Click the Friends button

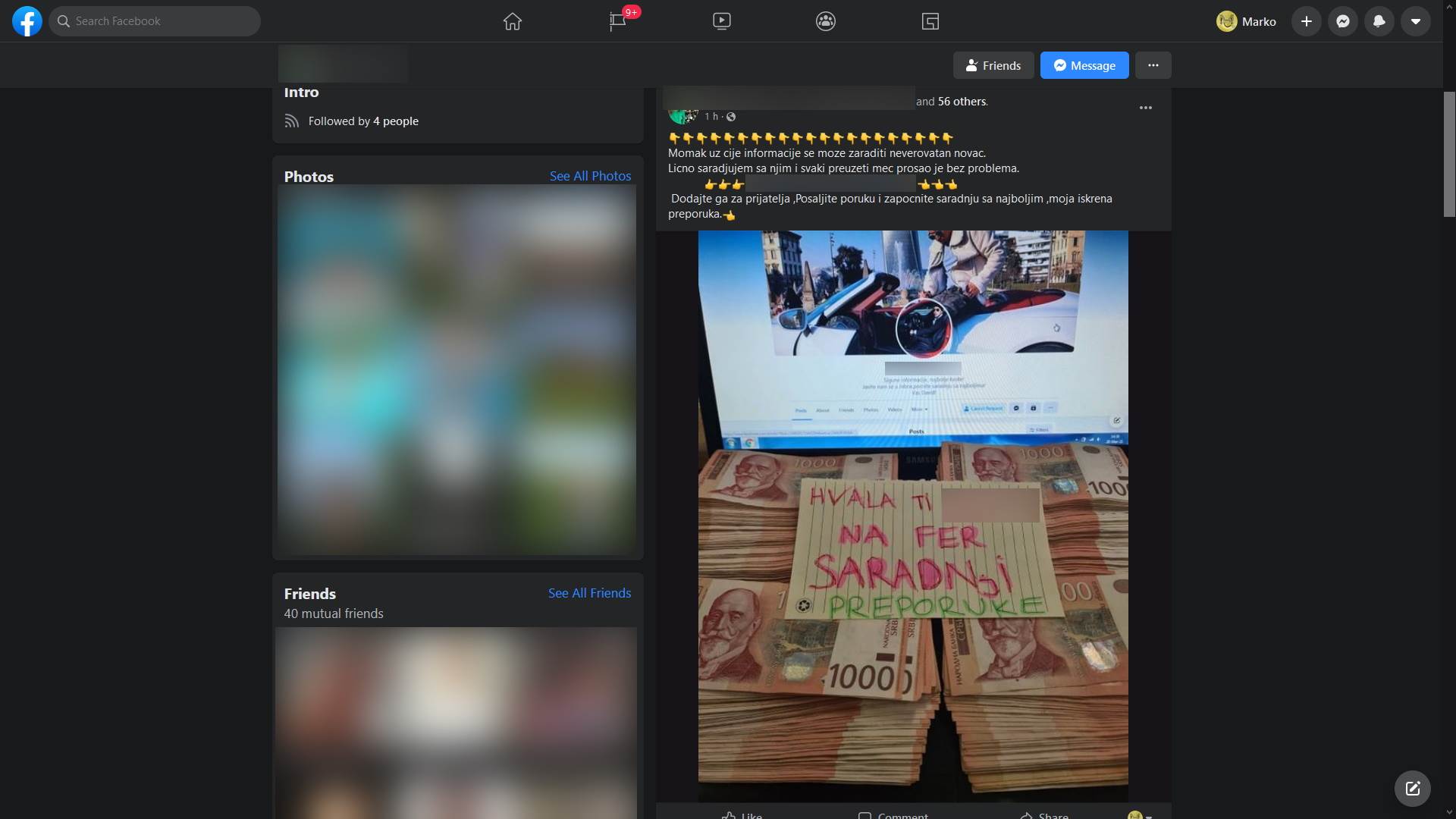point(993,65)
